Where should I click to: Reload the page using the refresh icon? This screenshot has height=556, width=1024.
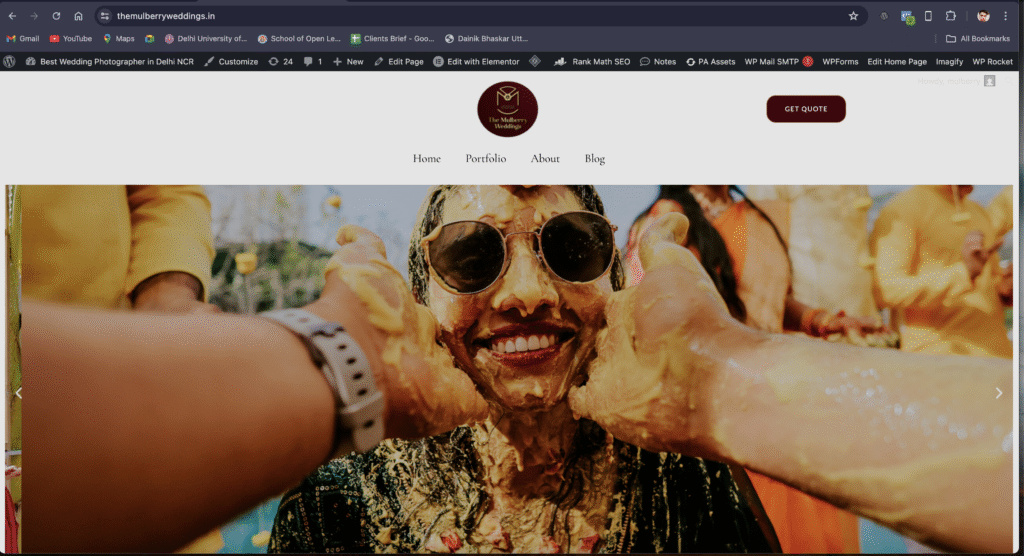pos(56,16)
